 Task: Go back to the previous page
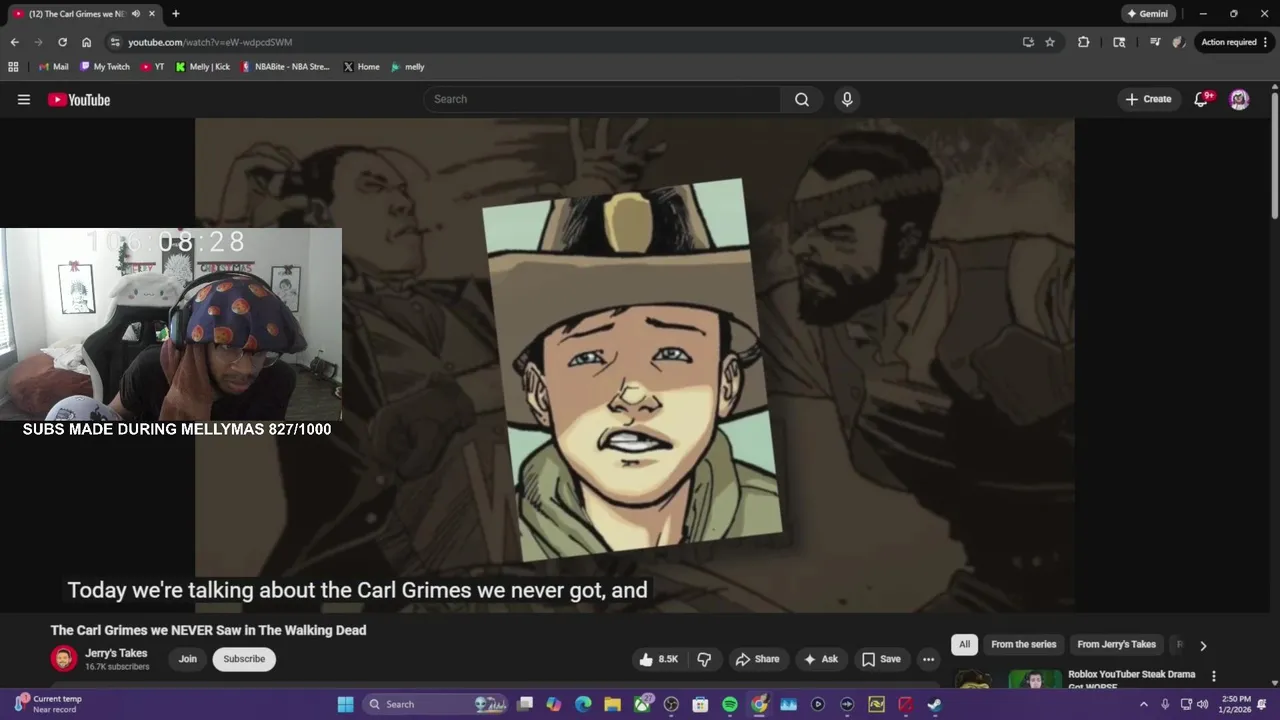point(14,42)
